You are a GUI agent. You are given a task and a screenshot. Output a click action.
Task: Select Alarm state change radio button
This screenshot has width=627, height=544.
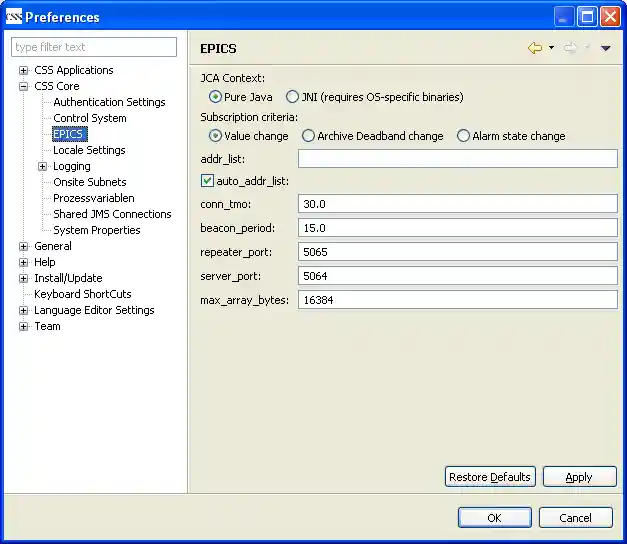463,136
